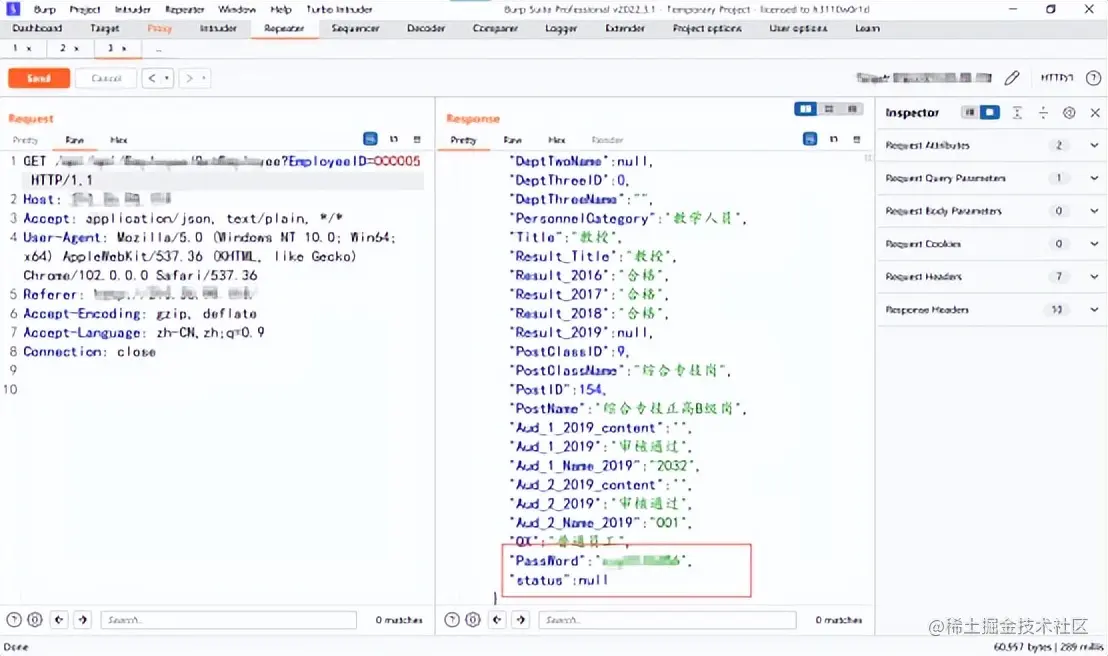Open the Extender tab

click(625, 28)
